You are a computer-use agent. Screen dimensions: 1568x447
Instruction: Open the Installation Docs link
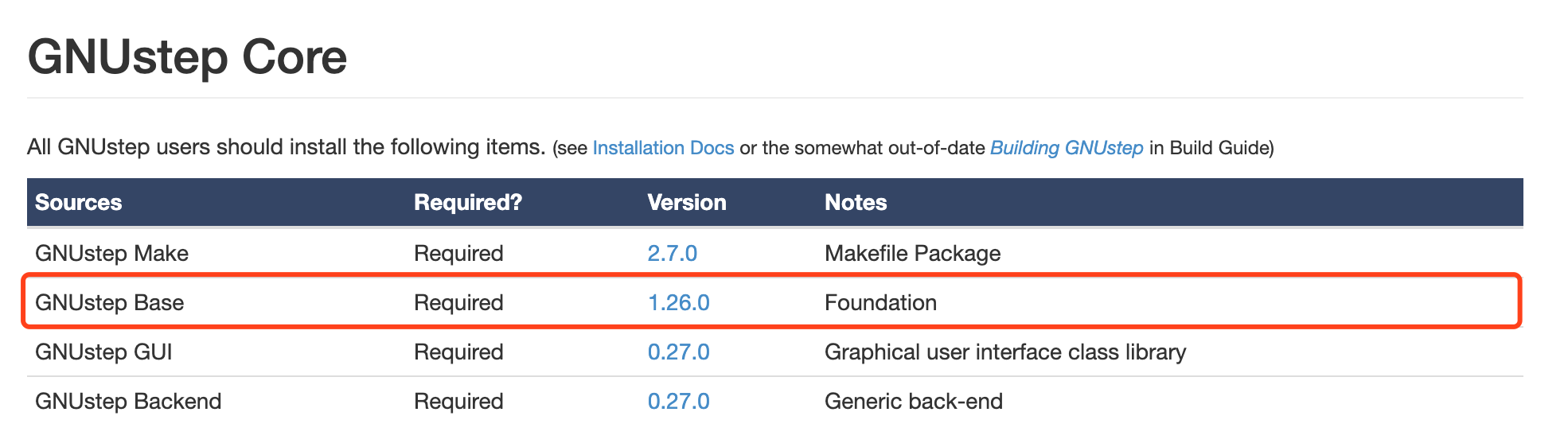(663, 148)
